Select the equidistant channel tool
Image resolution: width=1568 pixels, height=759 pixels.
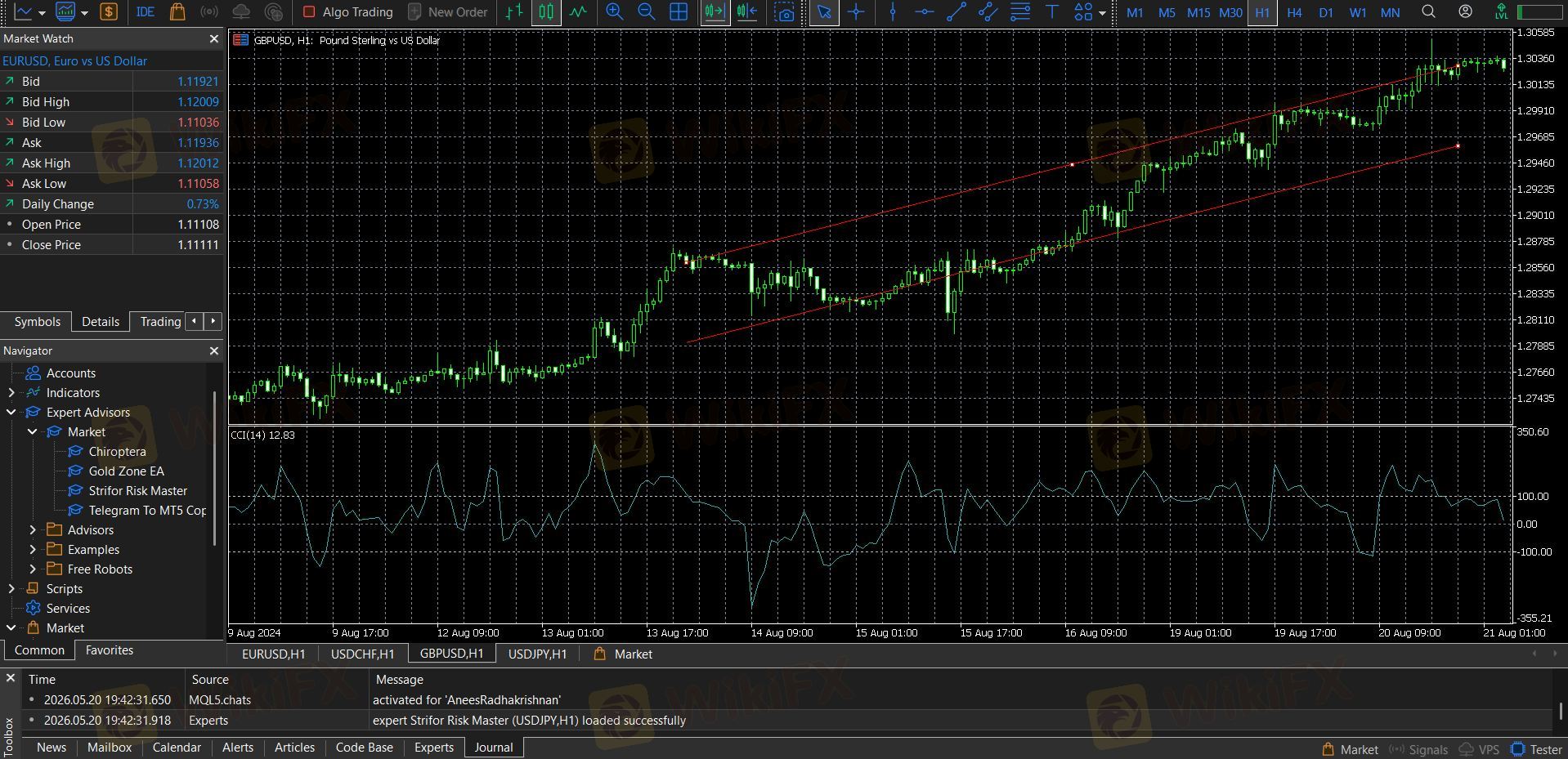(x=988, y=12)
